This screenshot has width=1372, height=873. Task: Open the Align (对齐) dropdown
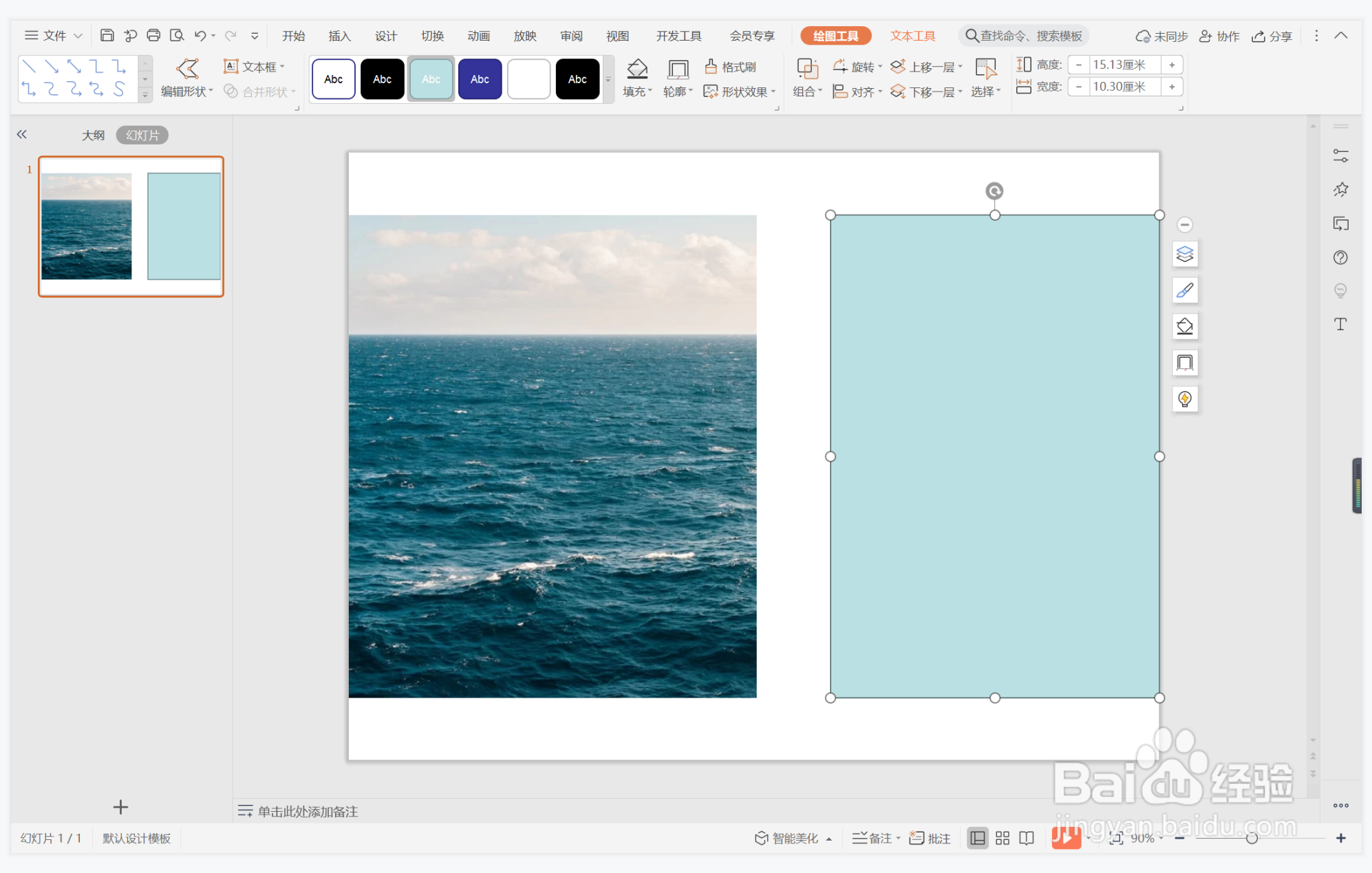tap(864, 91)
